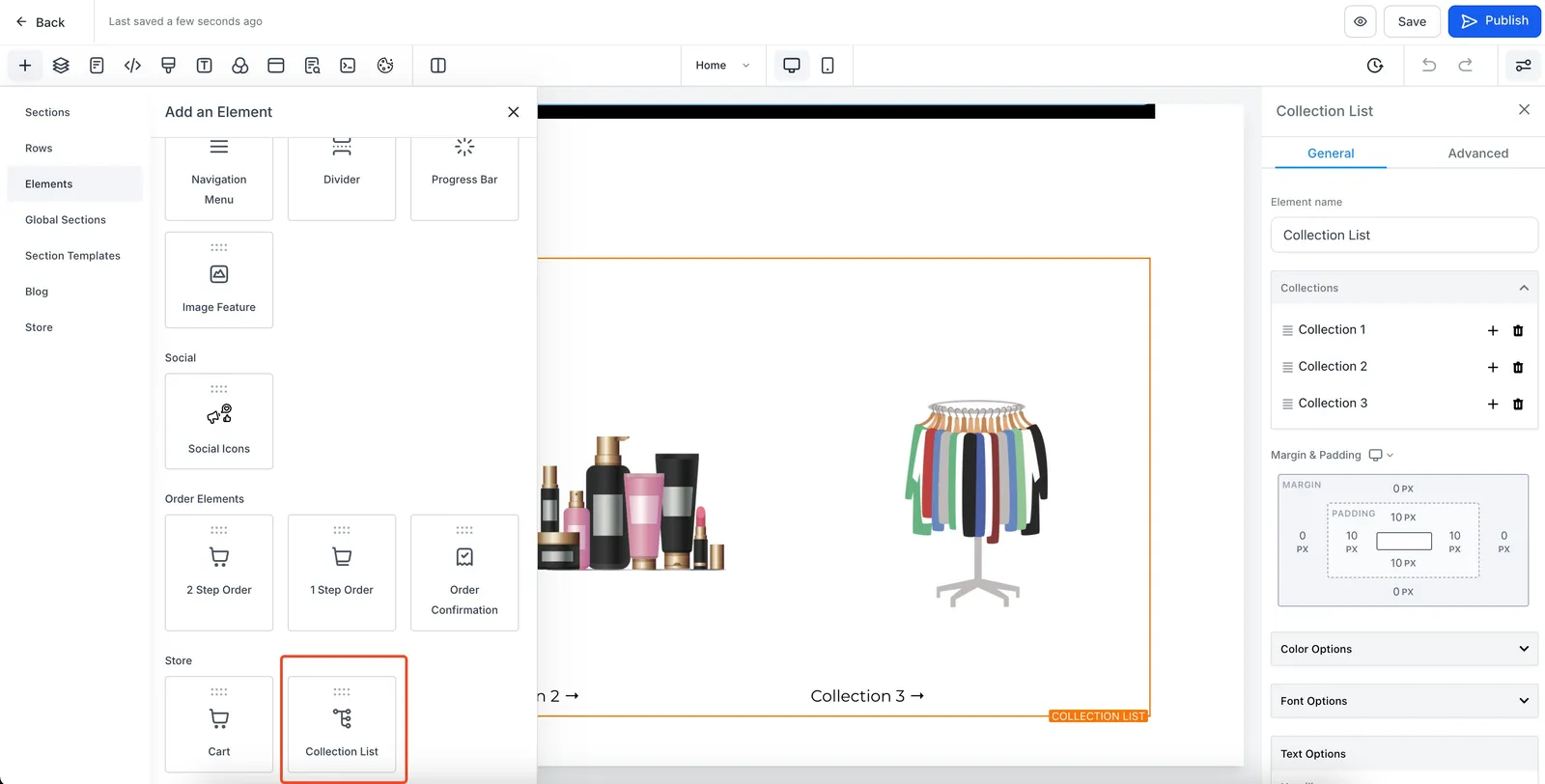Image resolution: width=1545 pixels, height=784 pixels.
Task: Select the Collection List element card
Action: [x=342, y=723]
